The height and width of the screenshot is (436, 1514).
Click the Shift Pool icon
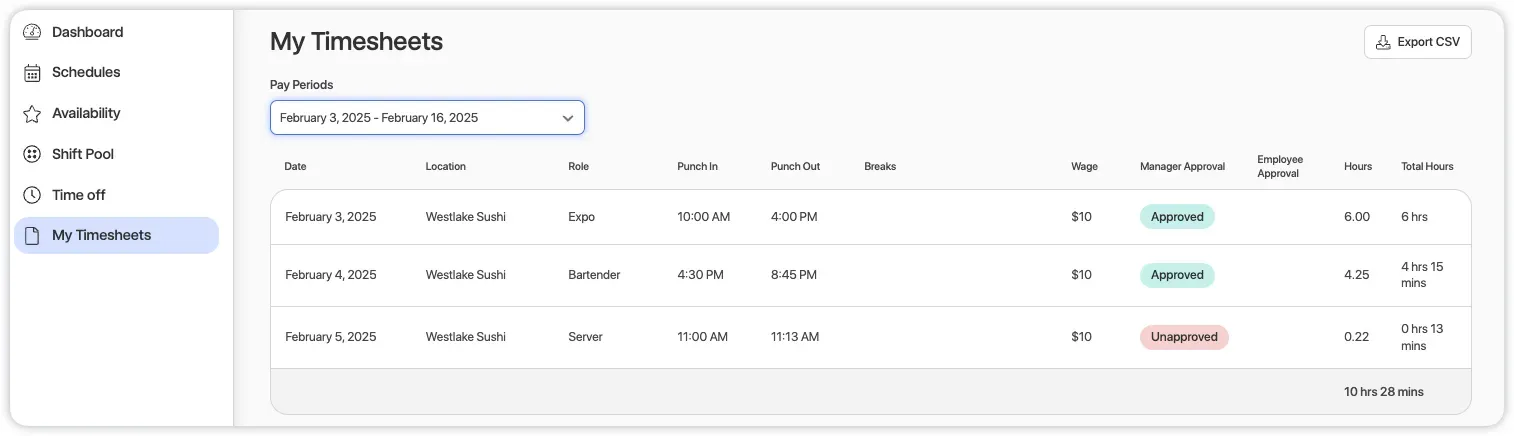coord(32,154)
